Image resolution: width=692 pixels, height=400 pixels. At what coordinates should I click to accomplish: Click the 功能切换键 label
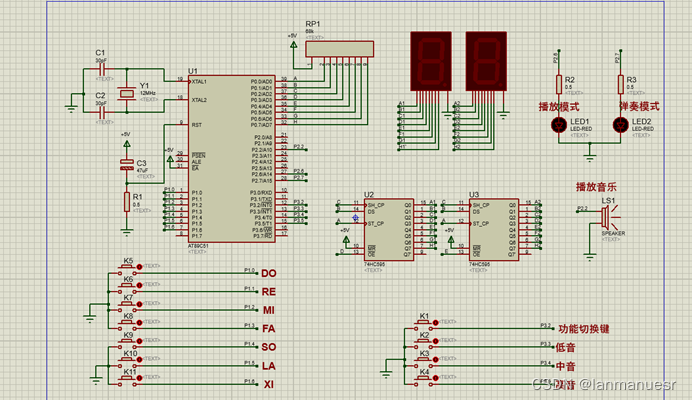click(584, 329)
